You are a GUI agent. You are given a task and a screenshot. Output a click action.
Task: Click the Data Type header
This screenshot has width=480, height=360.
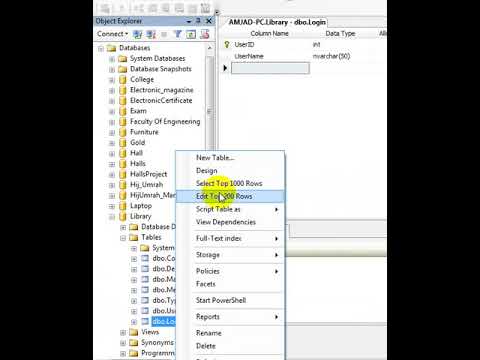click(x=340, y=33)
